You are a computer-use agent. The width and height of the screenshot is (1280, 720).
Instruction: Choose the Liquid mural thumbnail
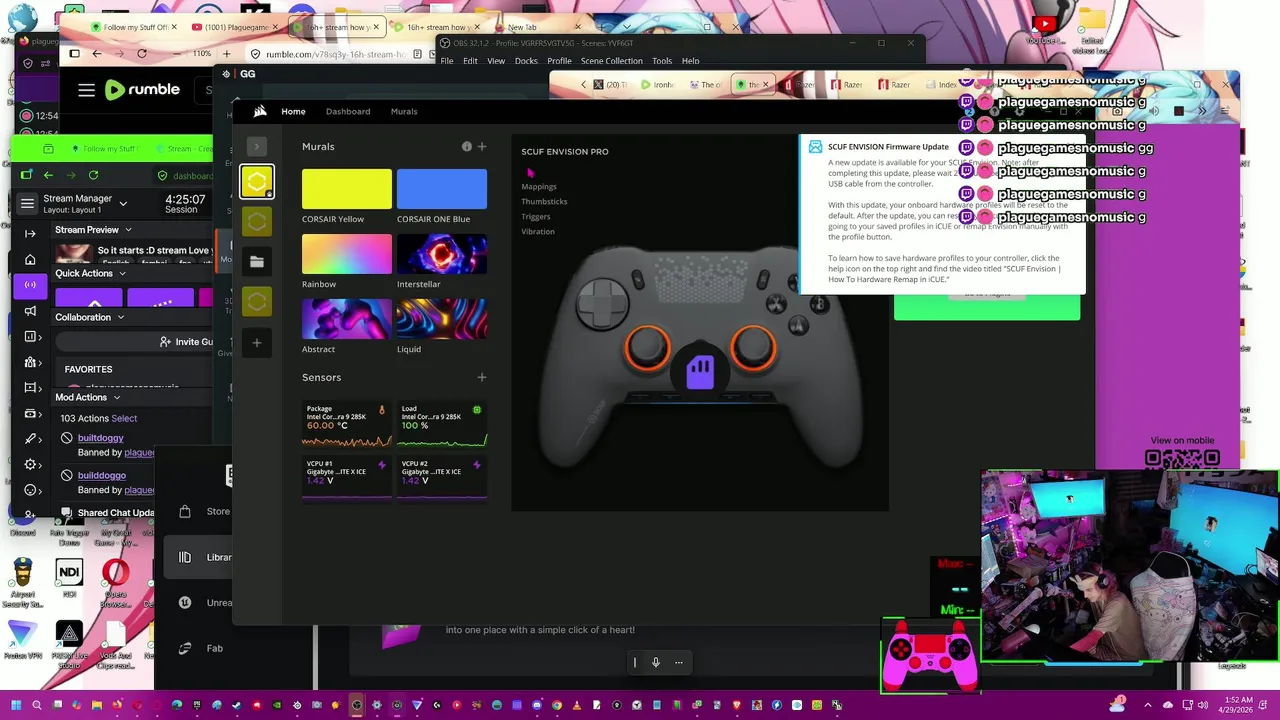(x=442, y=319)
